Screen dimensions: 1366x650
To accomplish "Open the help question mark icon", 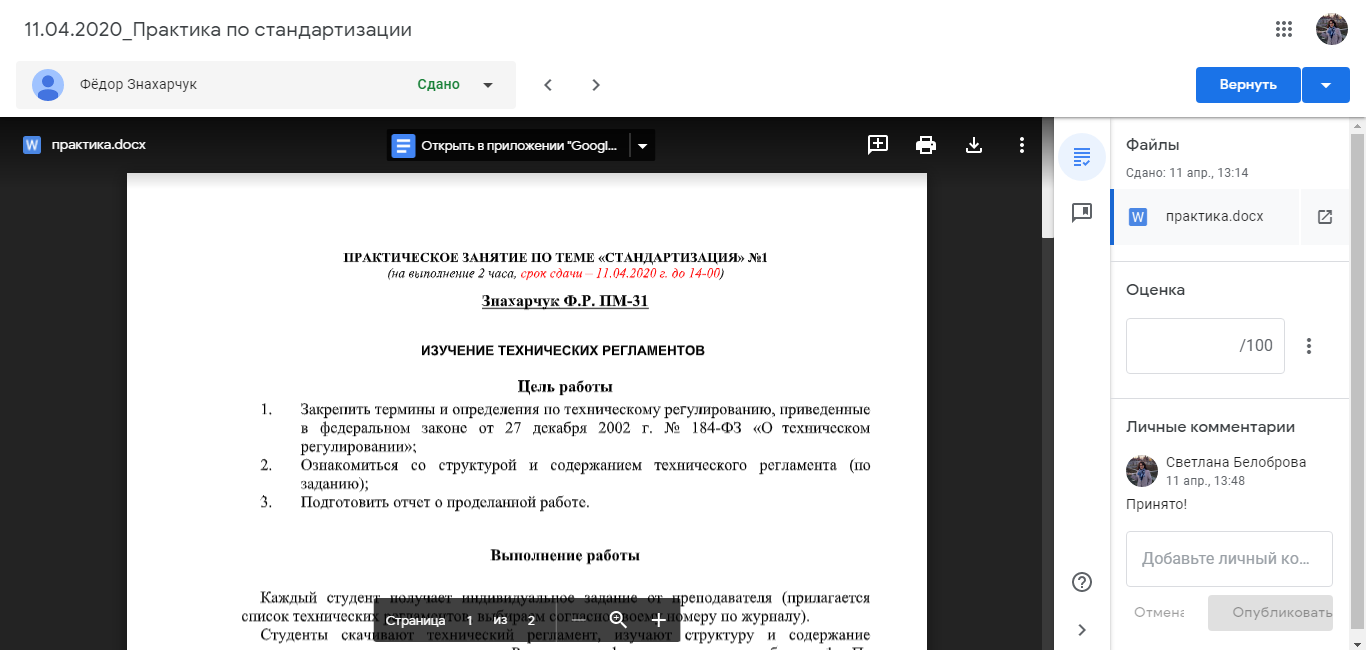I will click(1081, 582).
